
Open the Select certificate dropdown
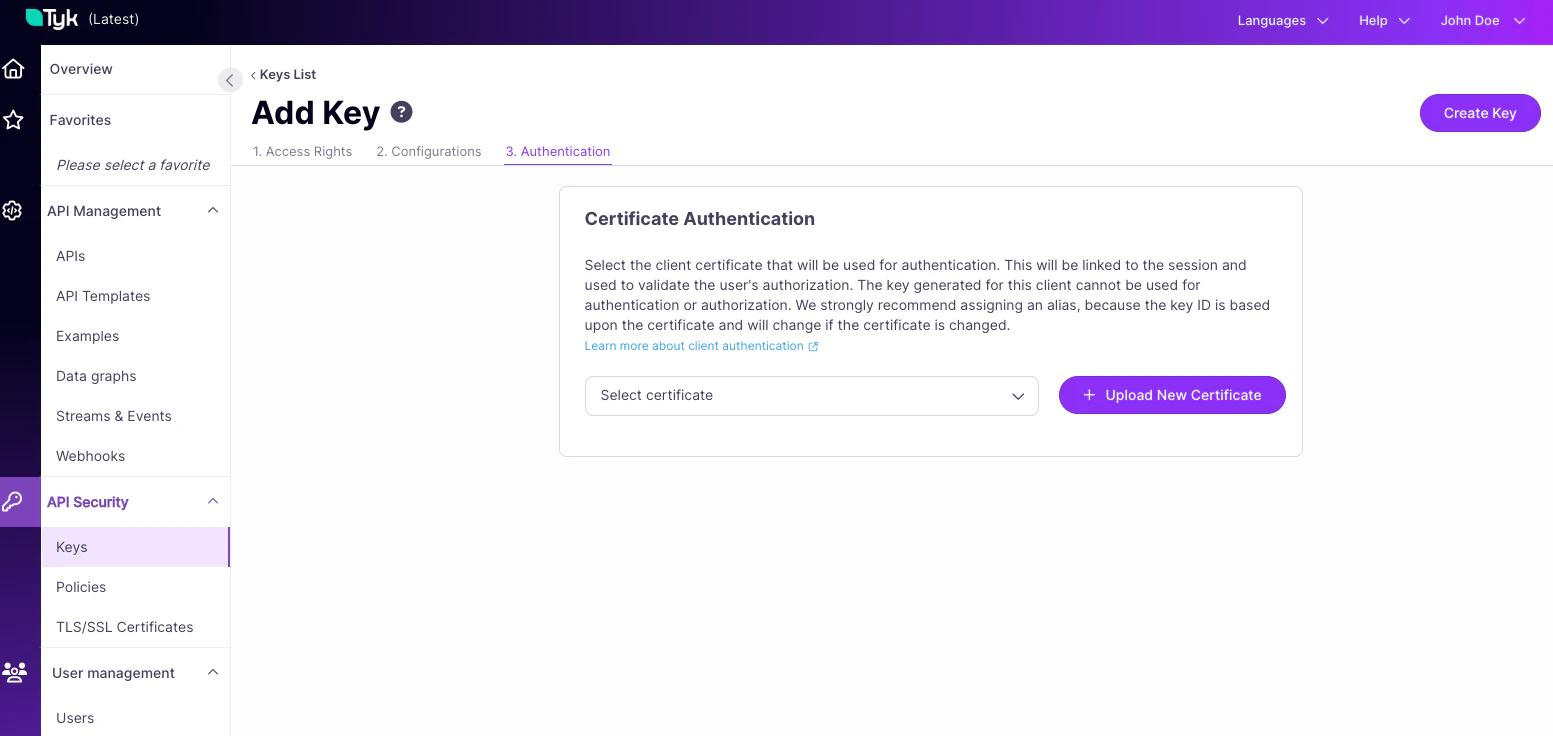[811, 395]
